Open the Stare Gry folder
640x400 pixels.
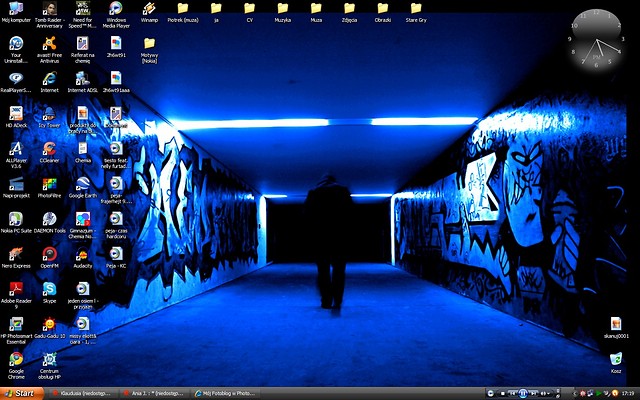coord(416,12)
